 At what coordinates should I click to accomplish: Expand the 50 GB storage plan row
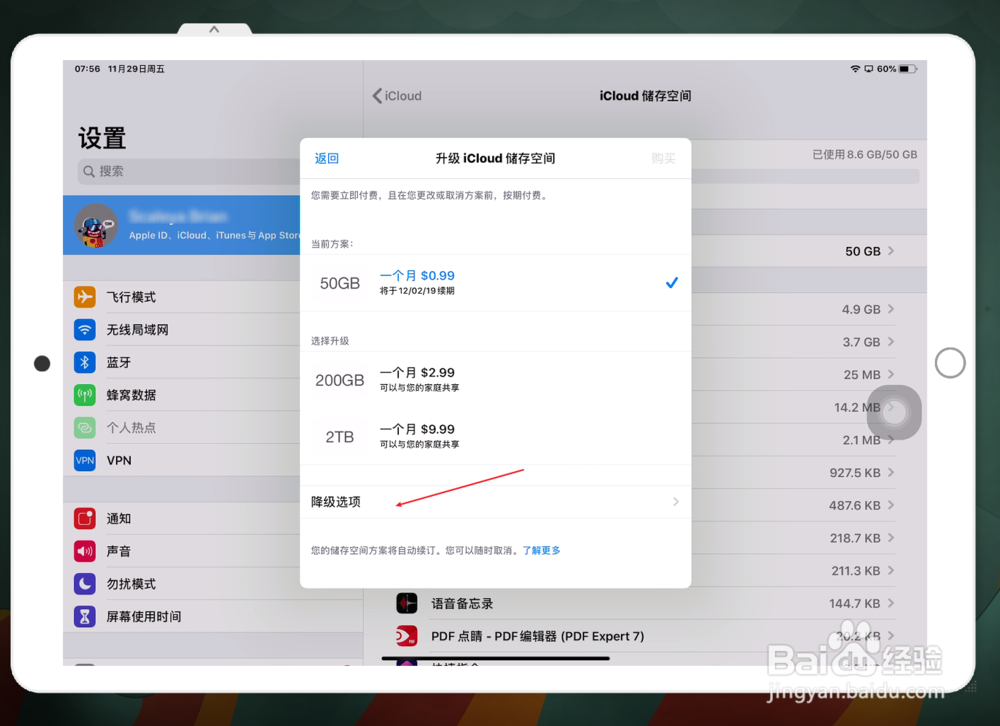coord(809,251)
